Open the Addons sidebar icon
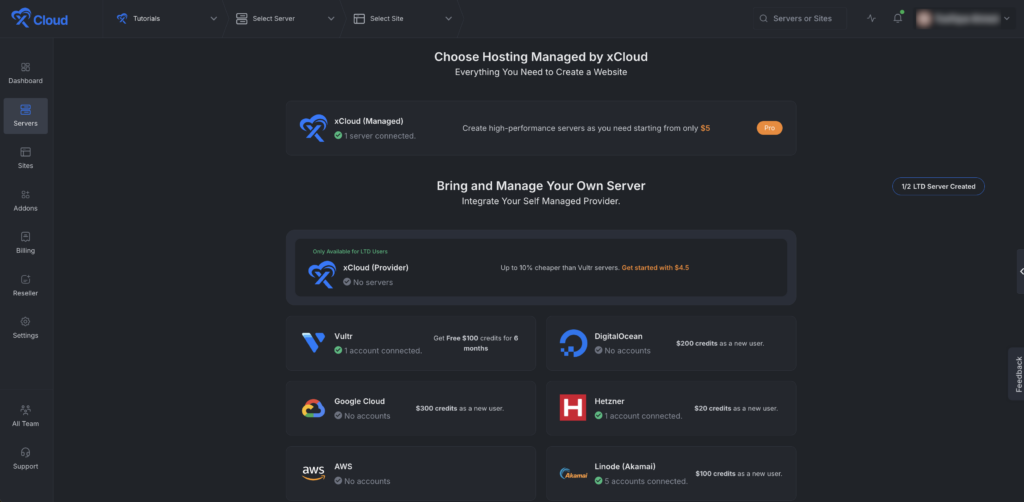Image resolution: width=1024 pixels, height=502 pixels. 25,195
